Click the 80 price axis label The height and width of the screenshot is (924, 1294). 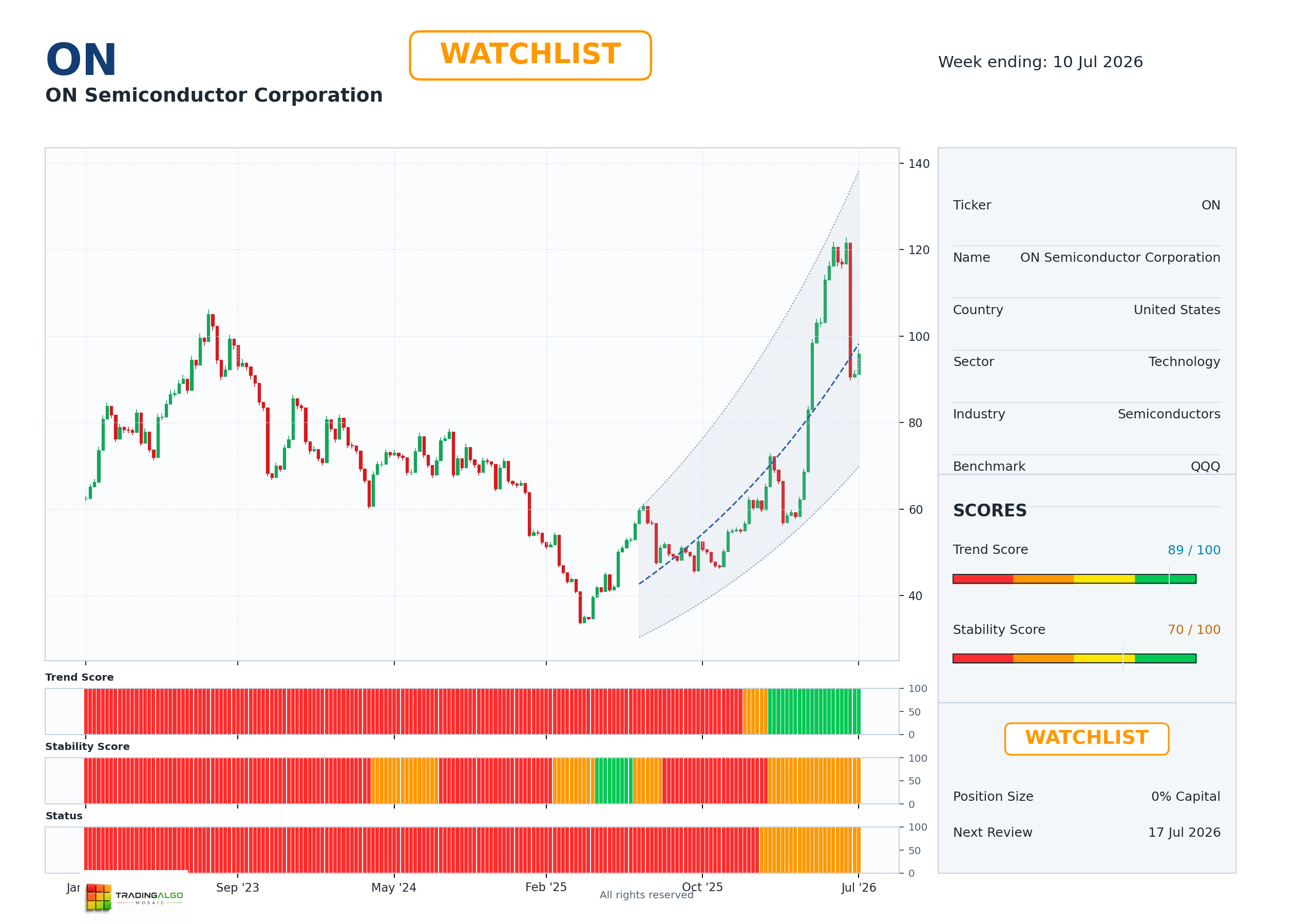(915, 423)
